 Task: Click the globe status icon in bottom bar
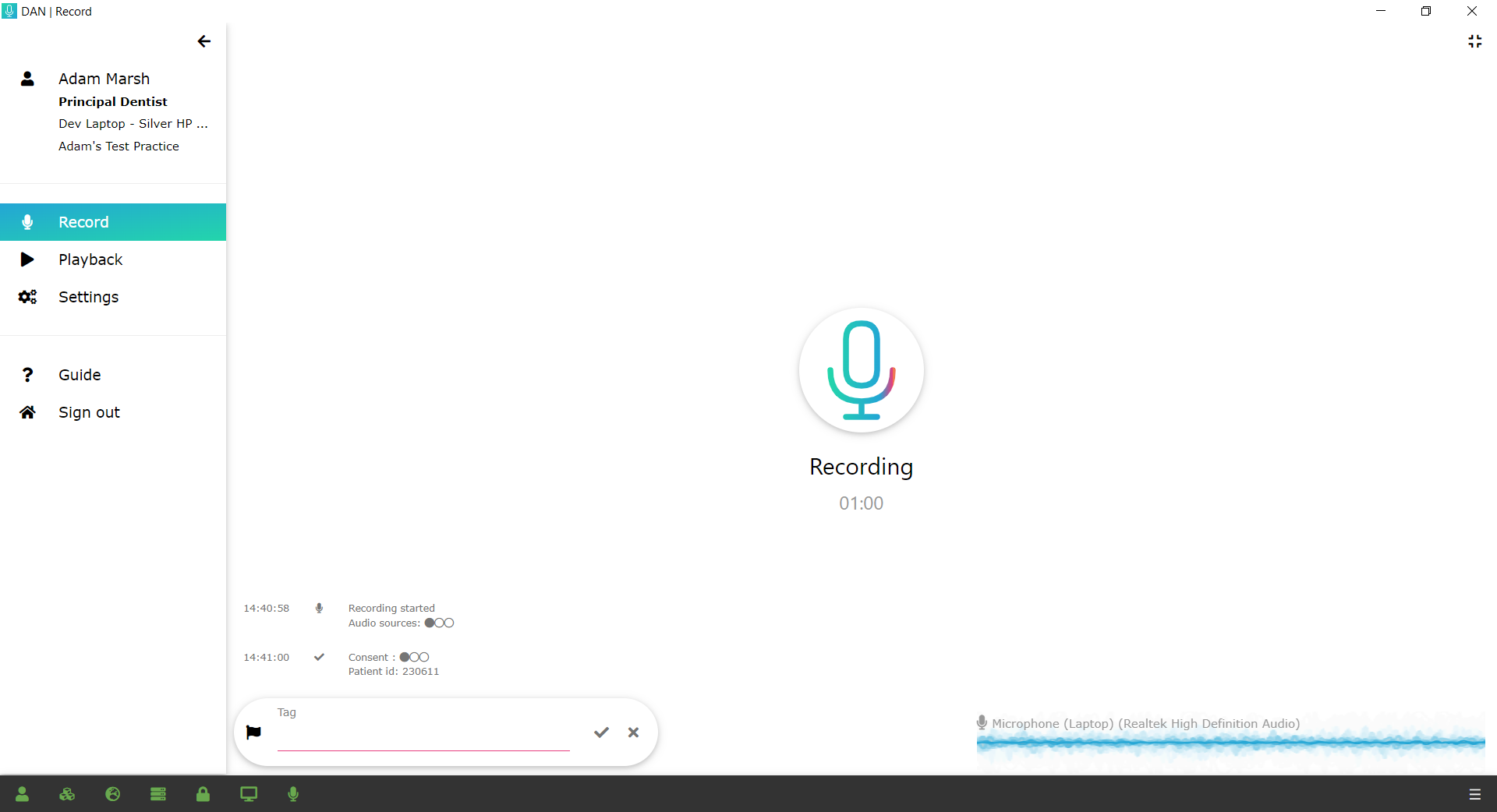click(113, 794)
